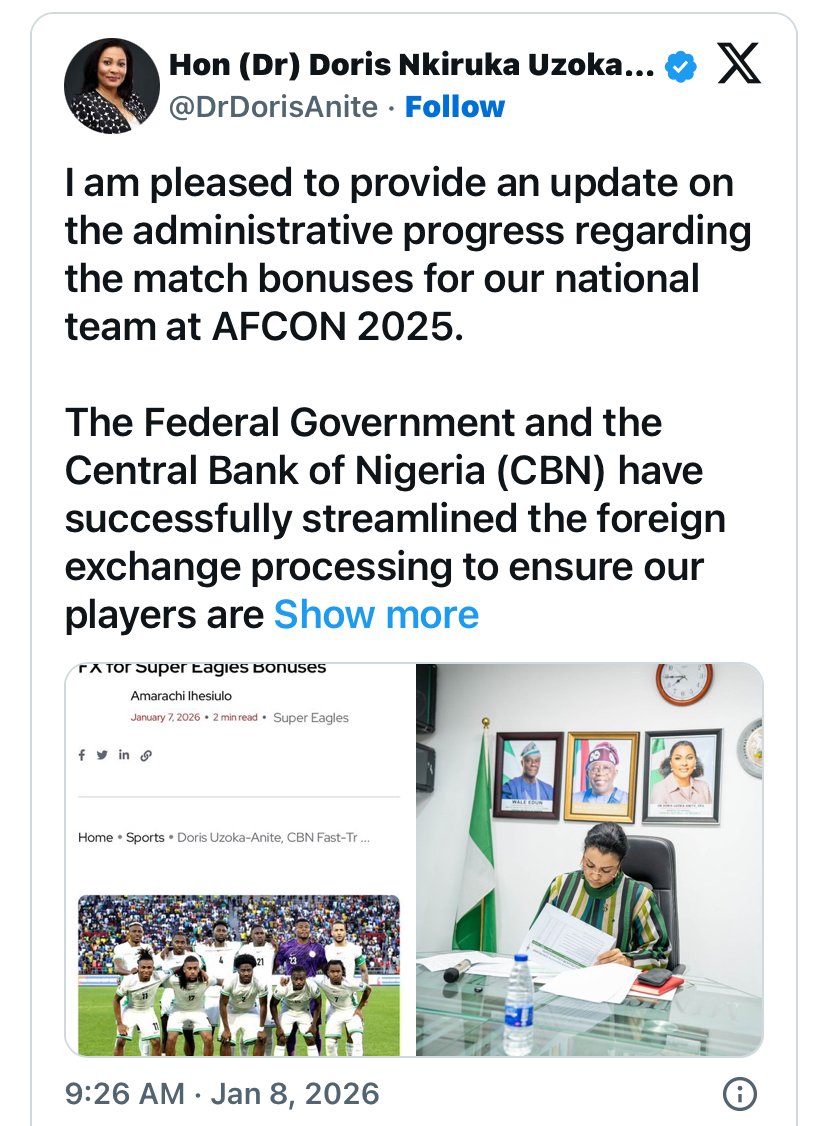Click the blue verified badge
The height and width of the screenshot is (1126, 828).
tap(682, 67)
